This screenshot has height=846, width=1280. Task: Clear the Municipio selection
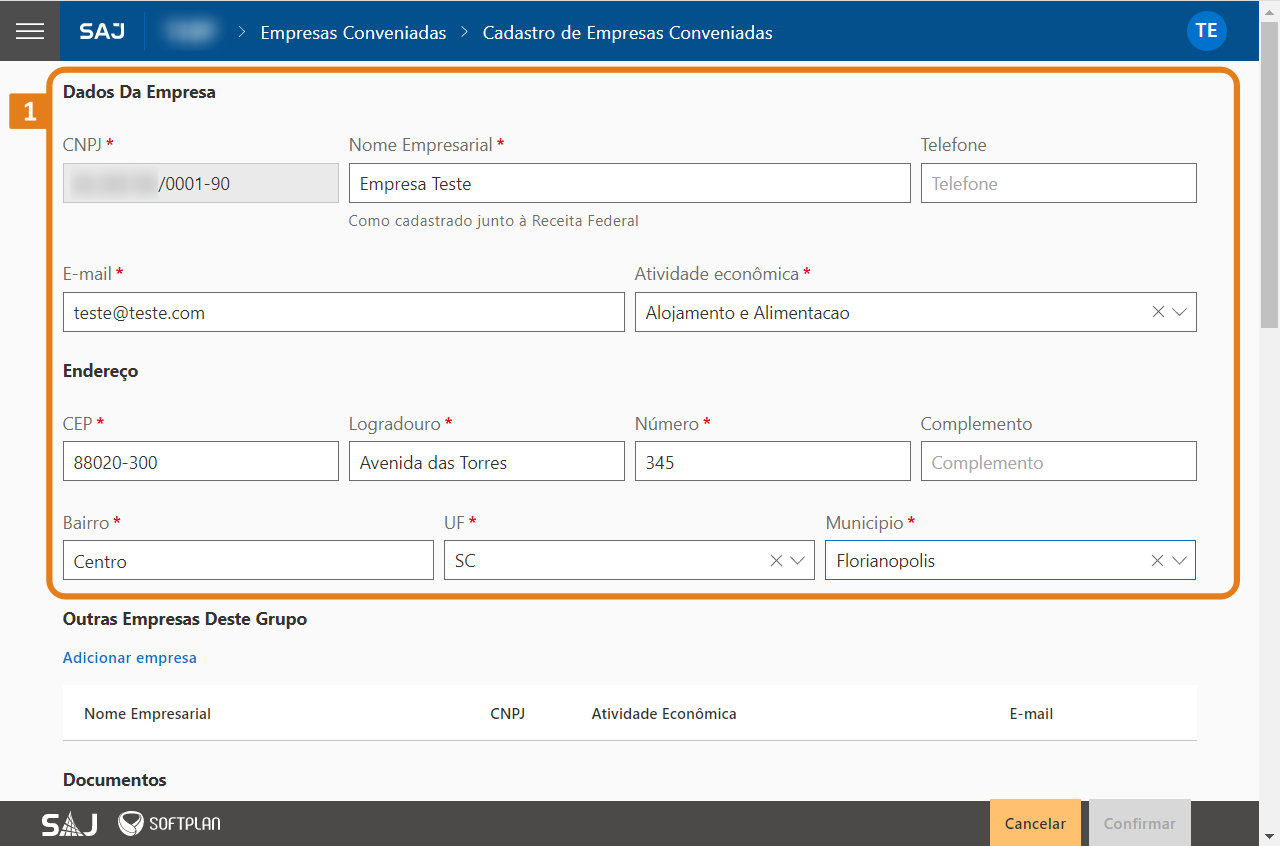(x=1157, y=561)
